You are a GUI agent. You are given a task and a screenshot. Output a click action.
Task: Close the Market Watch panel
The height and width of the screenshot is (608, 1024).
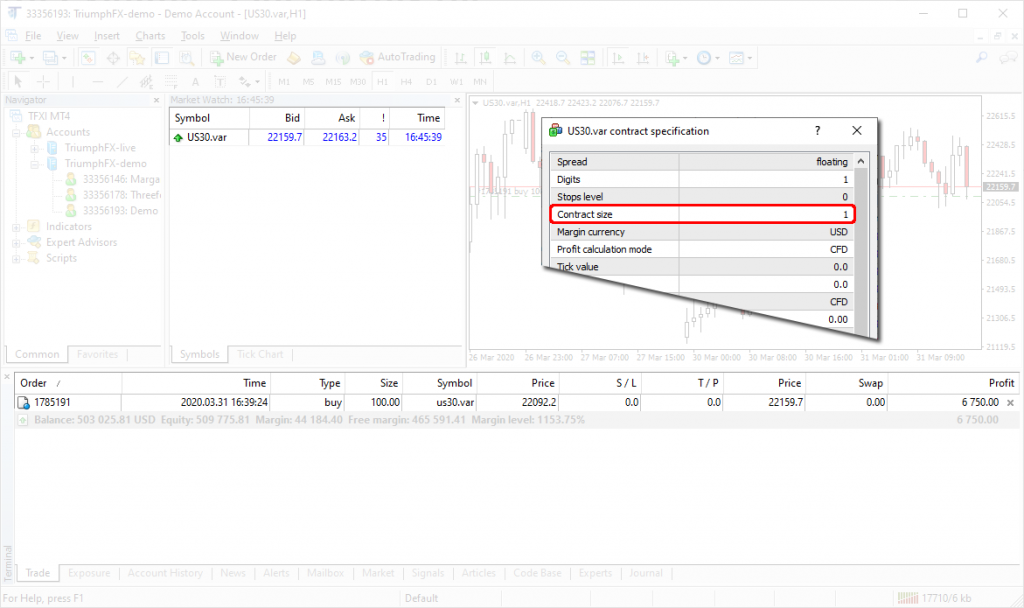457,100
